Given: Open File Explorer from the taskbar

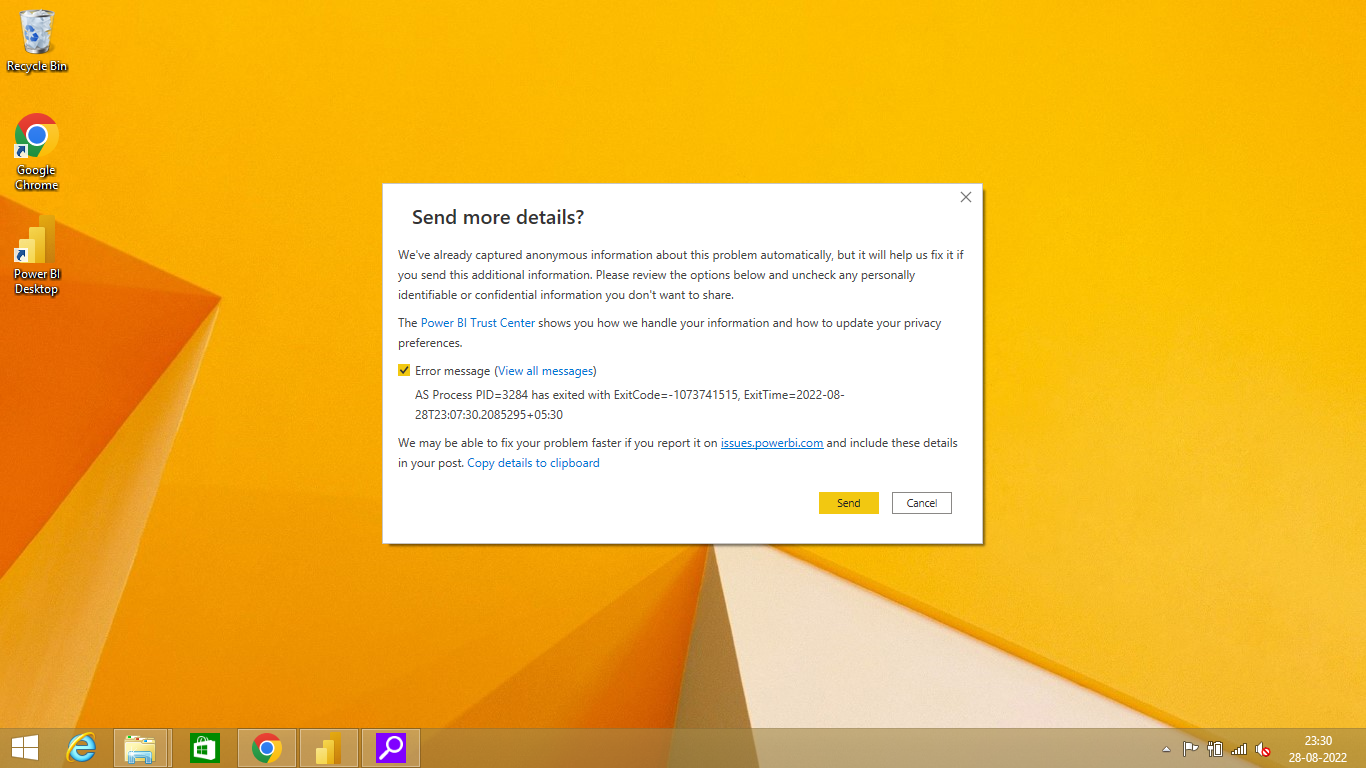Looking at the screenshot, I should point(139,748).
